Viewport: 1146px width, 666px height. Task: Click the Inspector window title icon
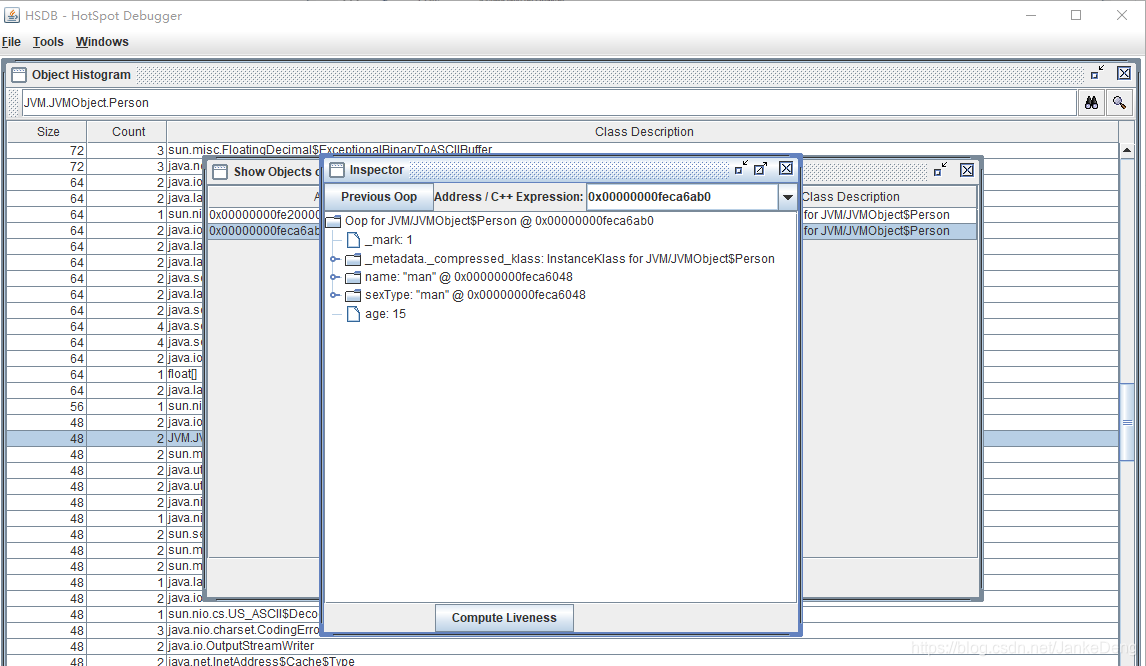click(x=336, y=170)
